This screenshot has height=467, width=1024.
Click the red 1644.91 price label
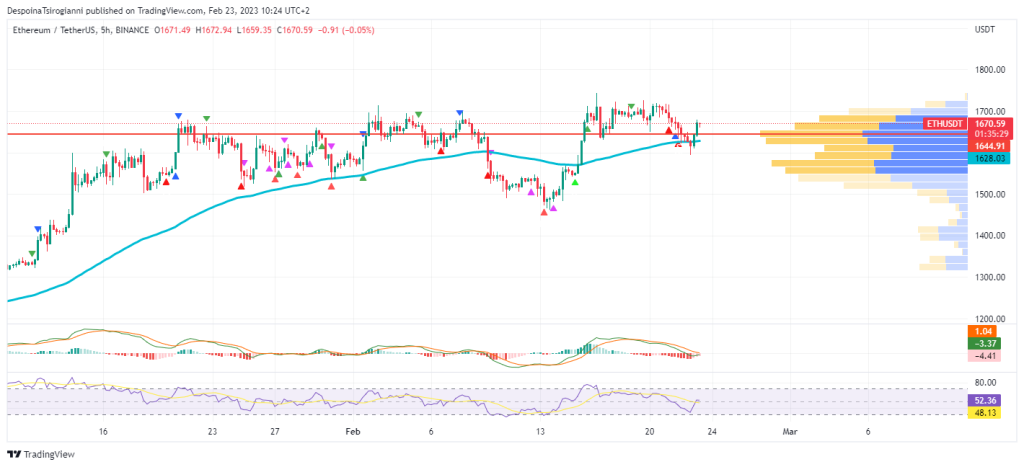pyautogui.click(x=991, y=146)
